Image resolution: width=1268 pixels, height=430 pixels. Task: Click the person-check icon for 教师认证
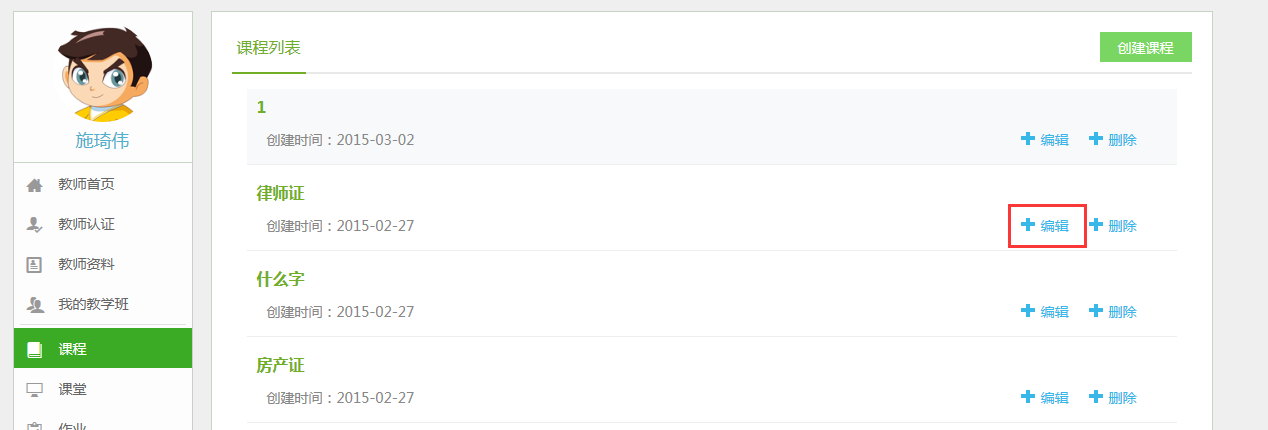[35, 225]
